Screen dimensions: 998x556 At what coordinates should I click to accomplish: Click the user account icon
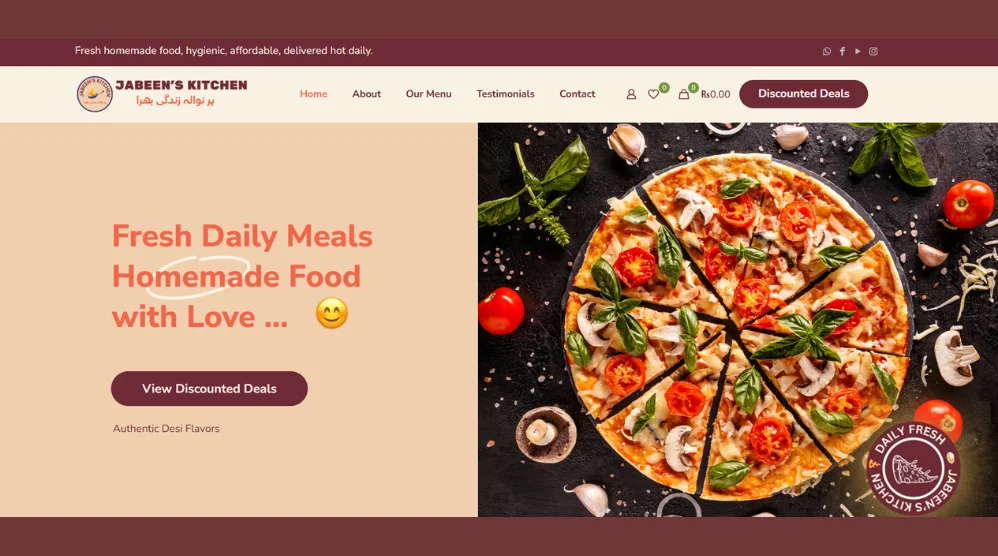click(631, 94)
